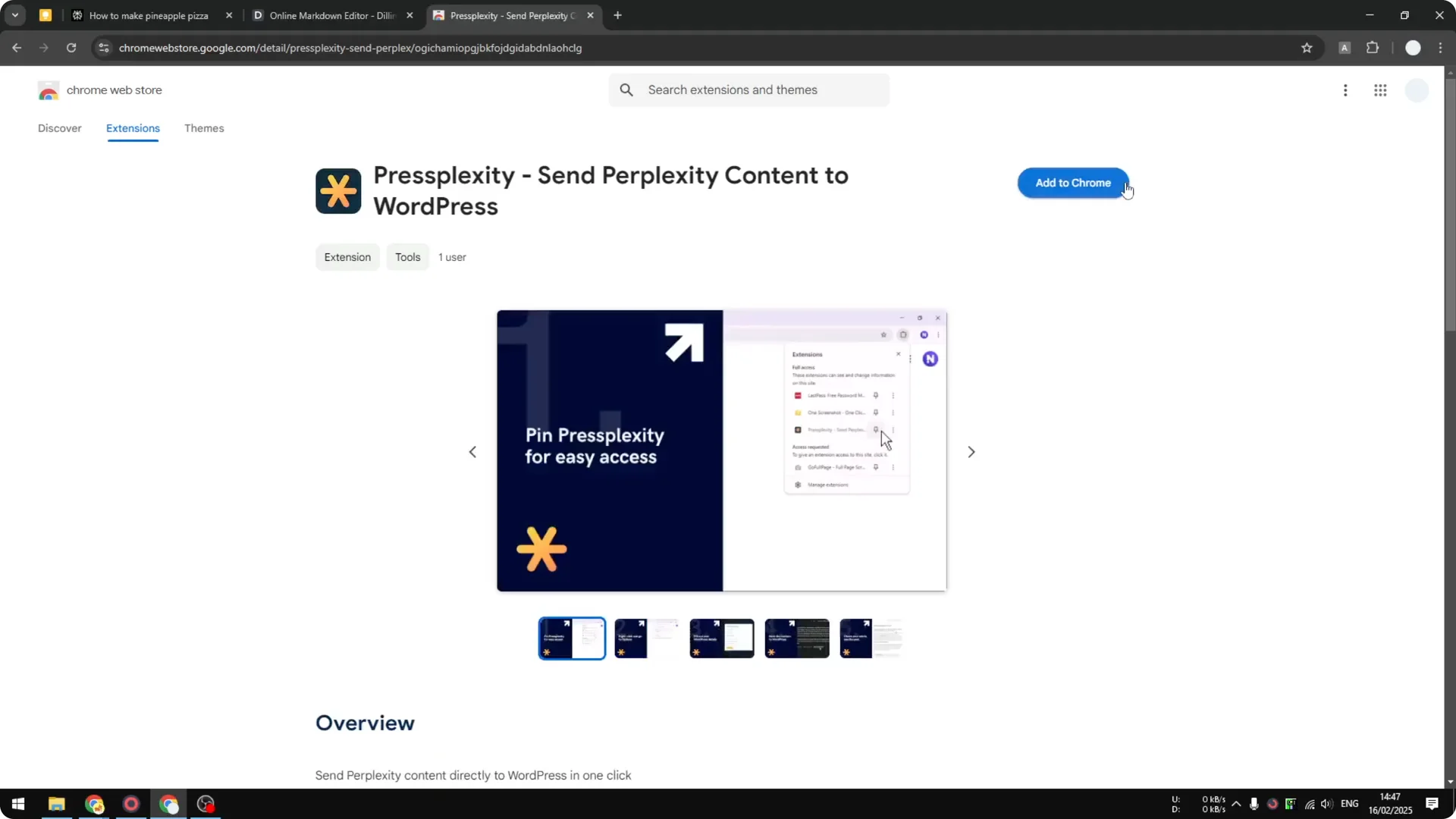The width and height of the screenshot is (1456, 819).
Task: Open the extension search with the magnifier icon
Action: pyautogui.click(x=627, y=89)
